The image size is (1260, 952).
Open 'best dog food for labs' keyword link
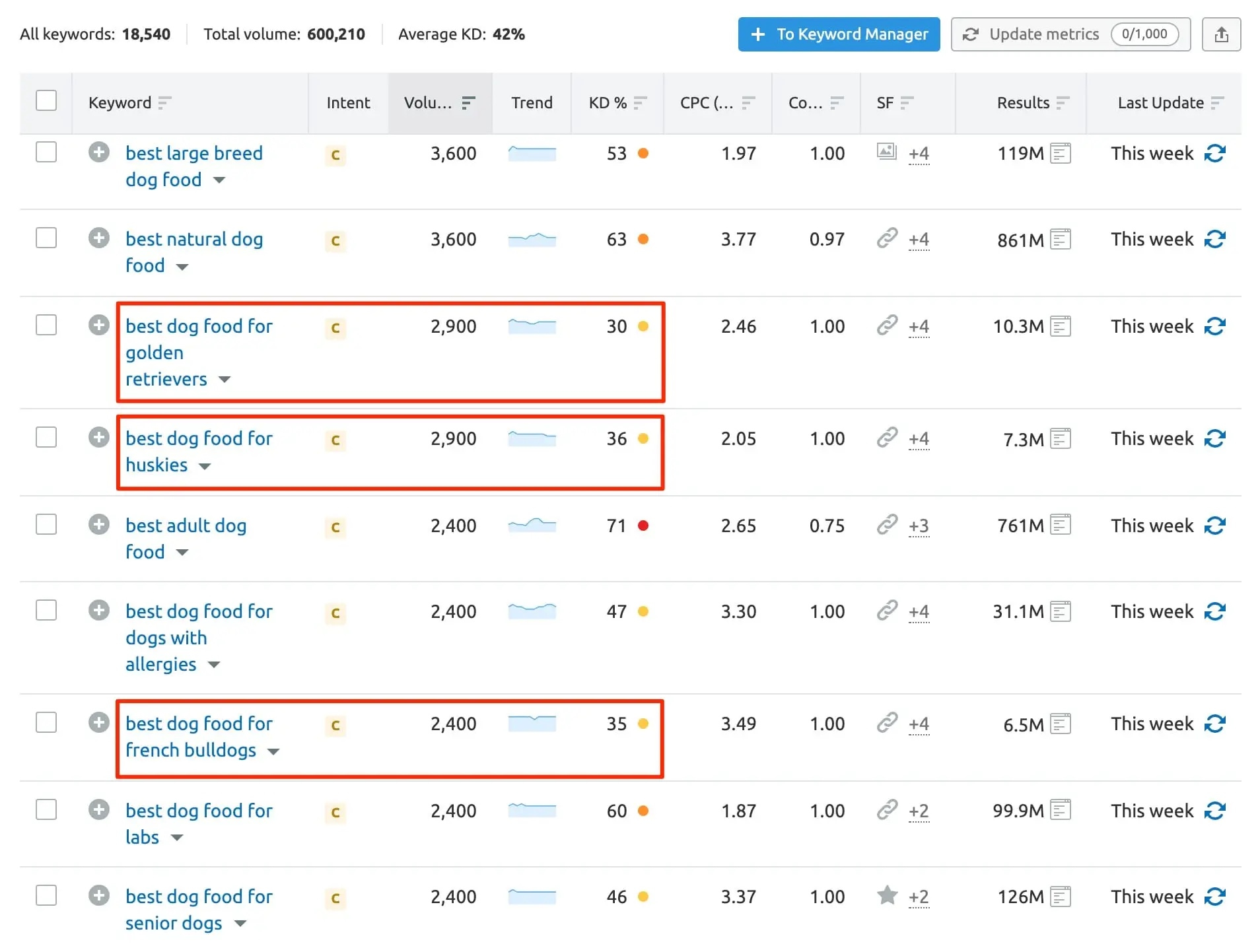(199, 824)
